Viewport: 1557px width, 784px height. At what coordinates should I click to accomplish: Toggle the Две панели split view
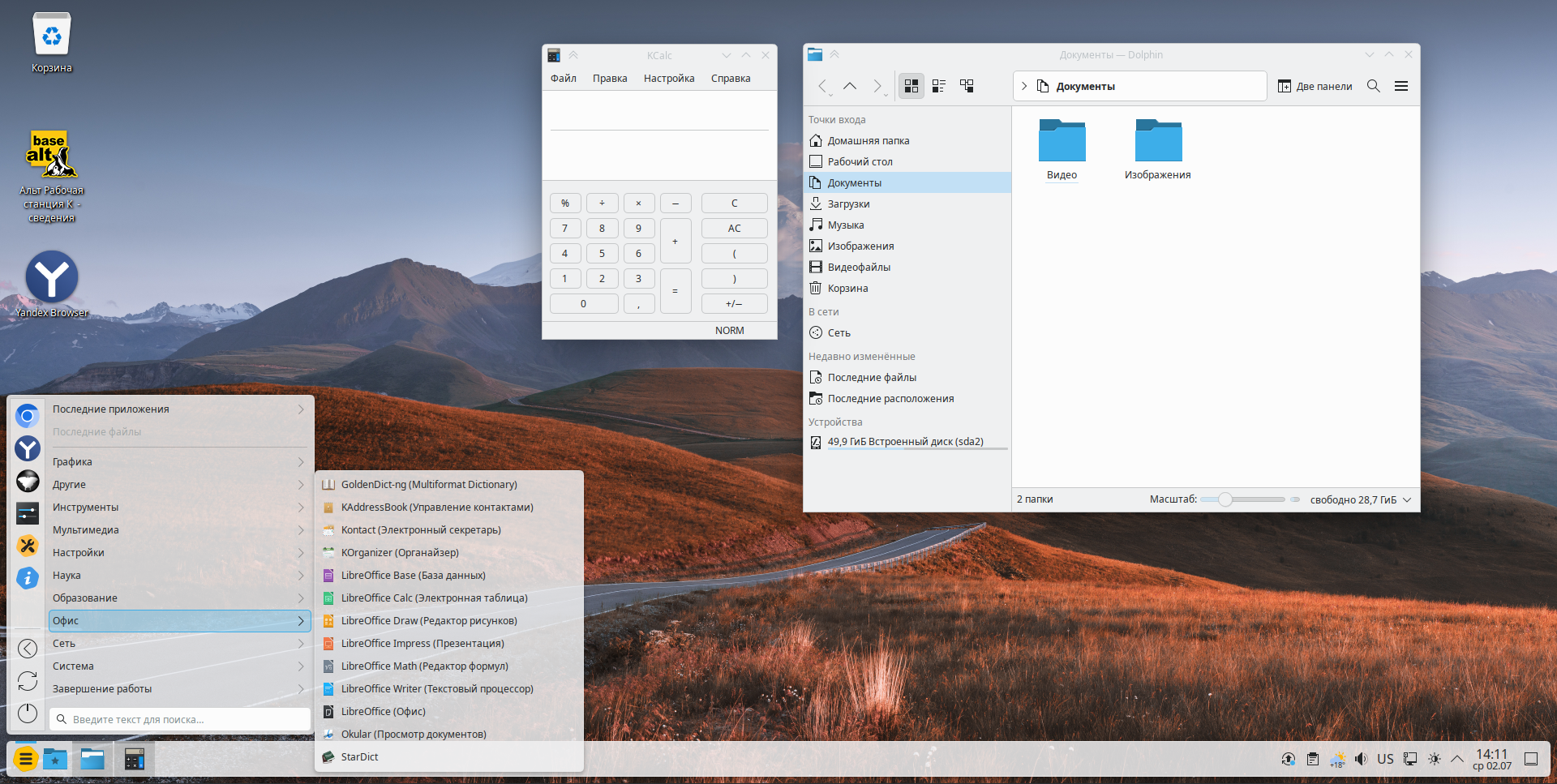[1315, 86]
